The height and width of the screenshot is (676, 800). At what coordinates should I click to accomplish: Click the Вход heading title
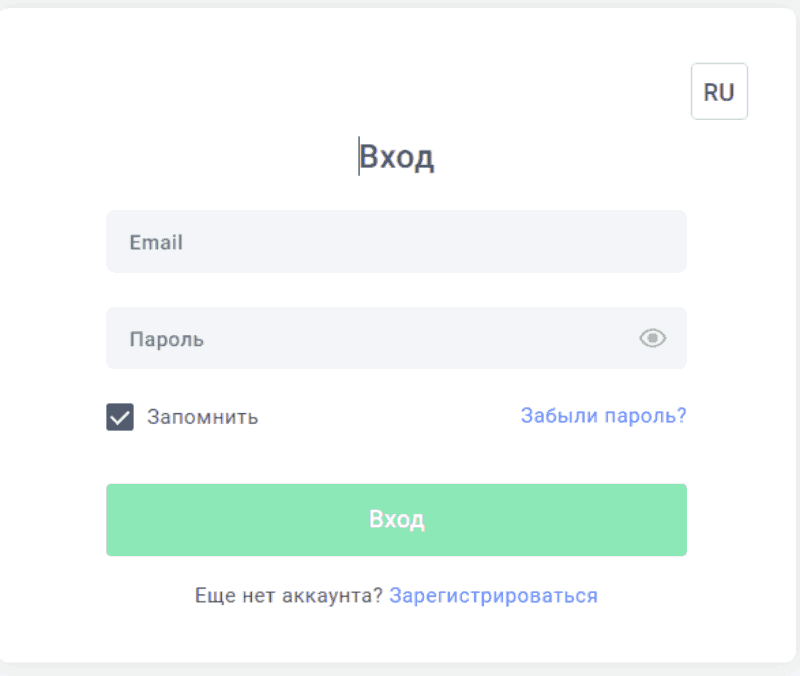[397, 157]
